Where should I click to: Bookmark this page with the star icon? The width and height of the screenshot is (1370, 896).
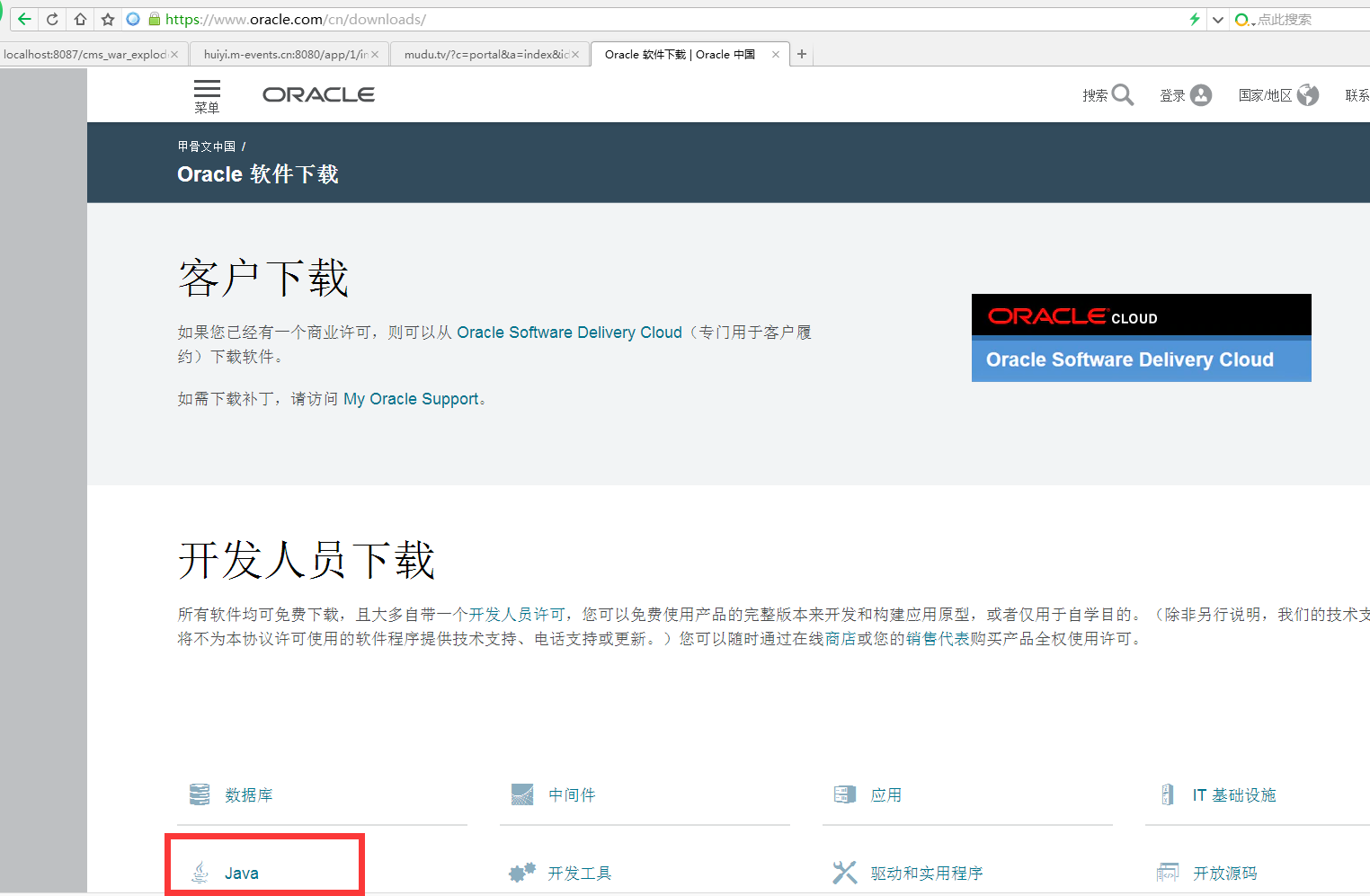click(x=108, y=19)
